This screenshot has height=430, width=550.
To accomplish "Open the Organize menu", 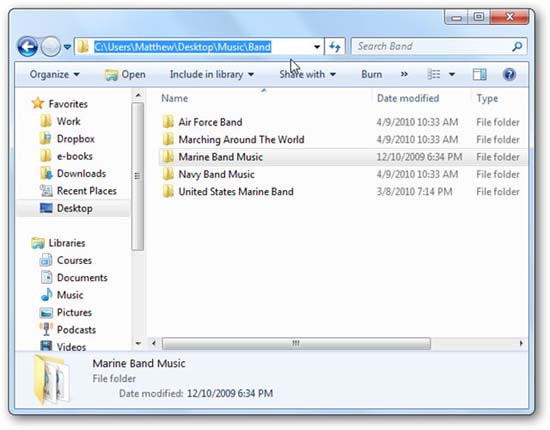I will point(55,74).
